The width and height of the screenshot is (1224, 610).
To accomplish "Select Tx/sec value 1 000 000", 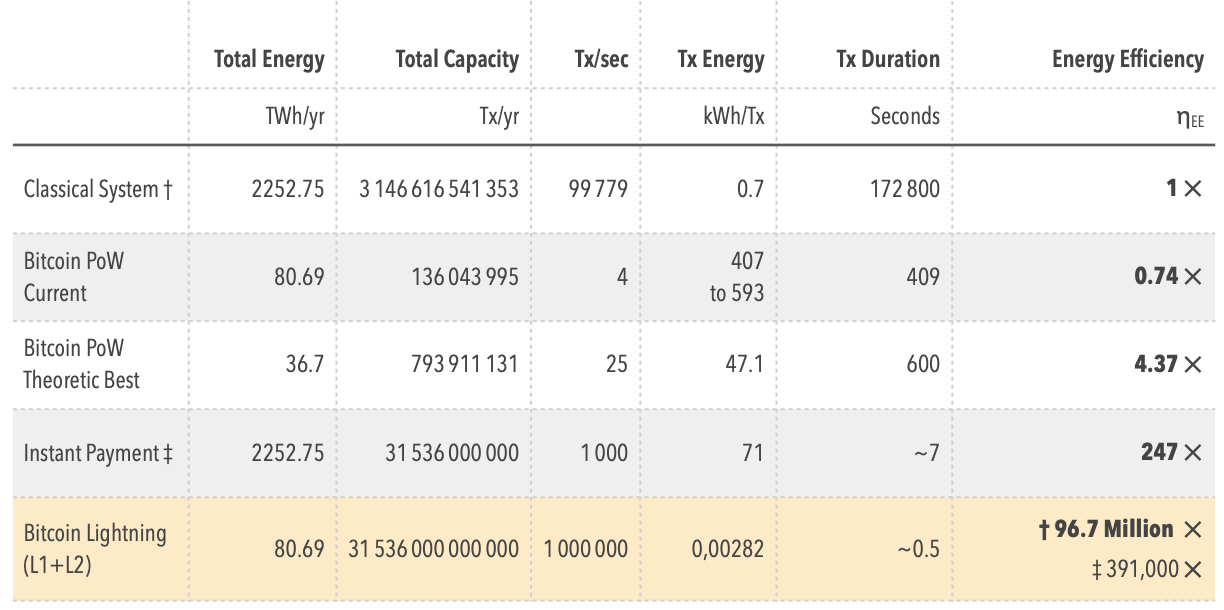I will 586,548.
